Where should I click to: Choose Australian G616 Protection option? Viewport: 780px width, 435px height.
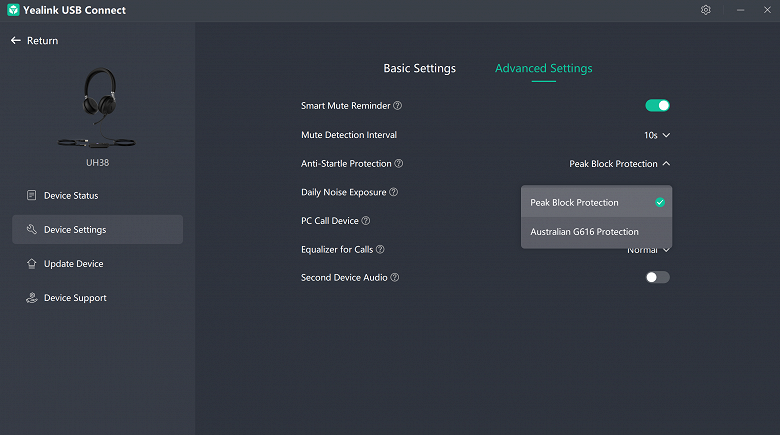point(596,232)
